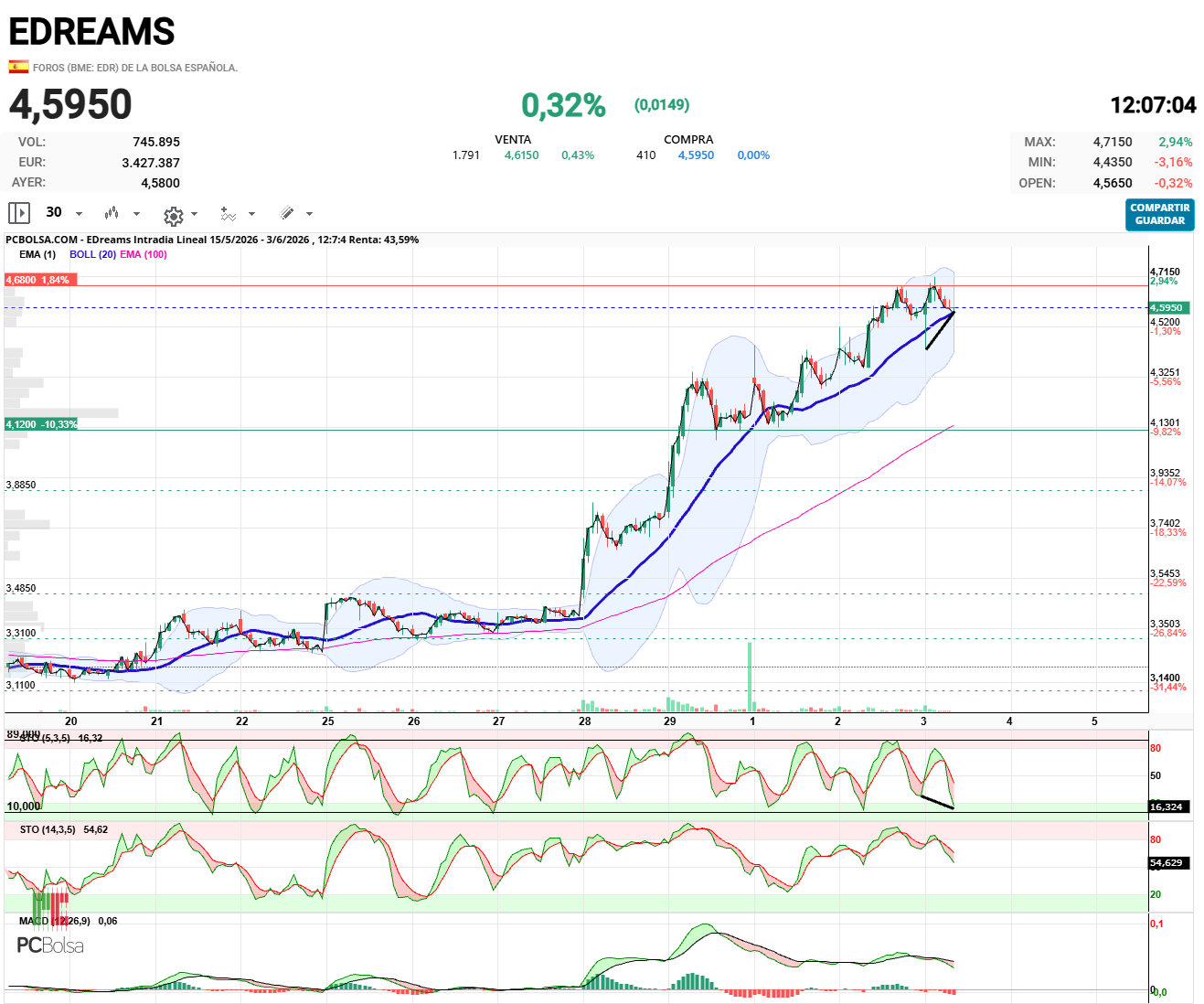This screenshot has height=1004, width=1204.
Task: Open the chart settings gear icon
Action: [173, 216]
